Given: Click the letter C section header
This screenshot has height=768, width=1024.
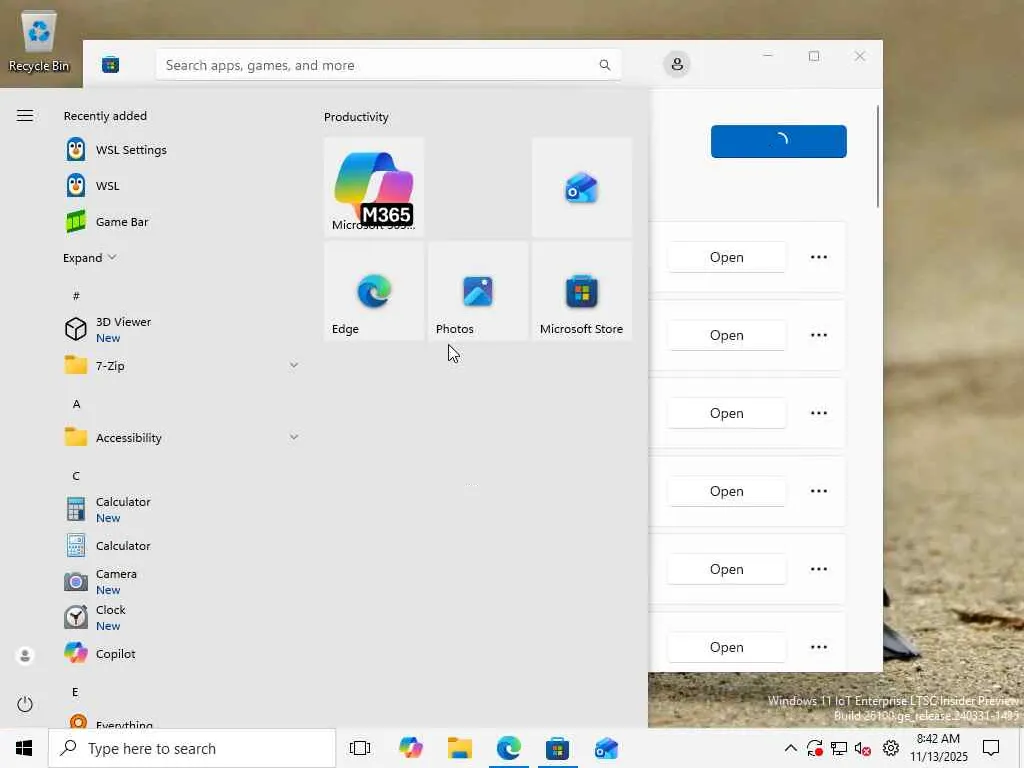Looking at the screenshot, I should coord(76,476).
